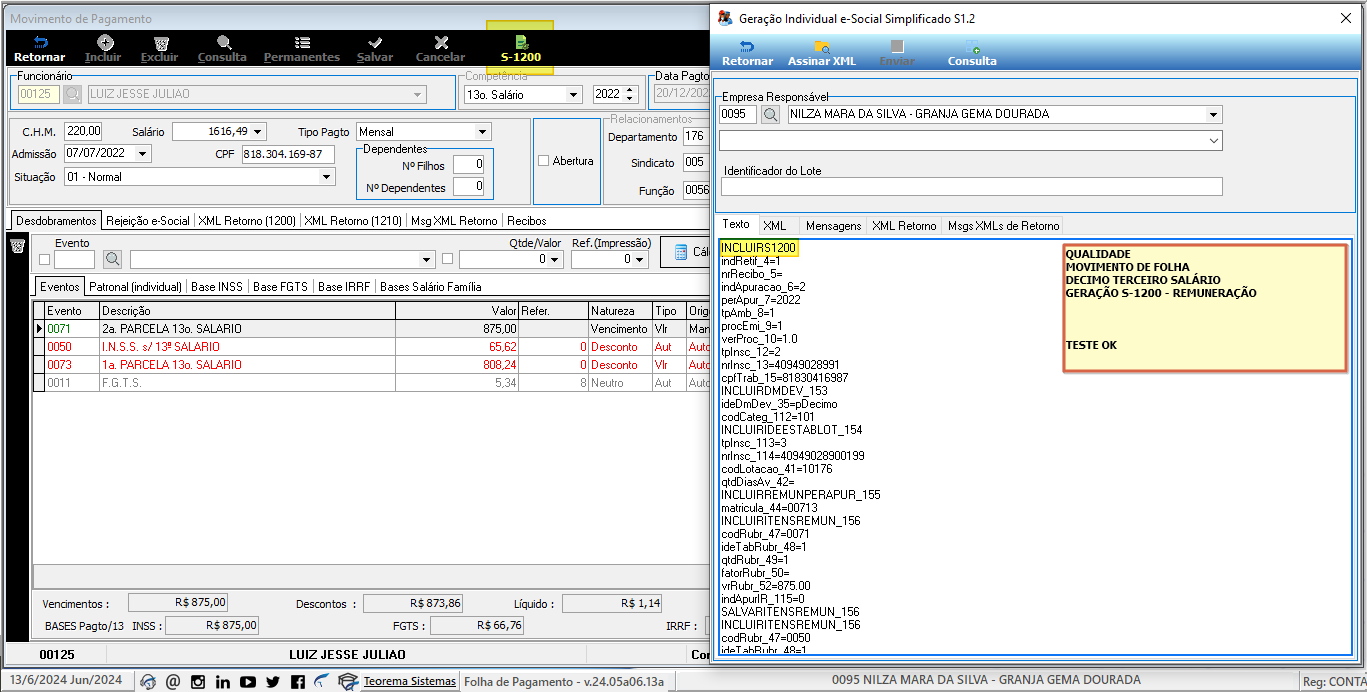Click the Assinar XML icon
This screenshot has height=692, width=1367.
[x=822, y=46]
